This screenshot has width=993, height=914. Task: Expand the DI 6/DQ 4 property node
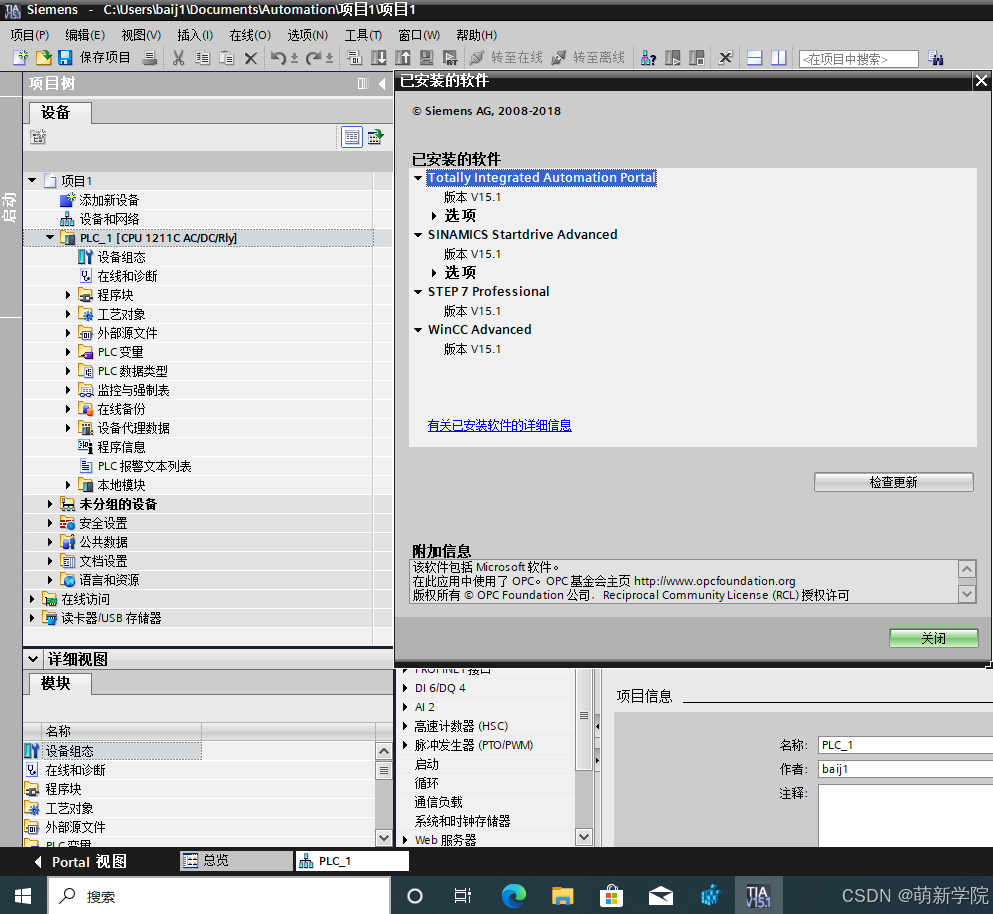(405, 688)
